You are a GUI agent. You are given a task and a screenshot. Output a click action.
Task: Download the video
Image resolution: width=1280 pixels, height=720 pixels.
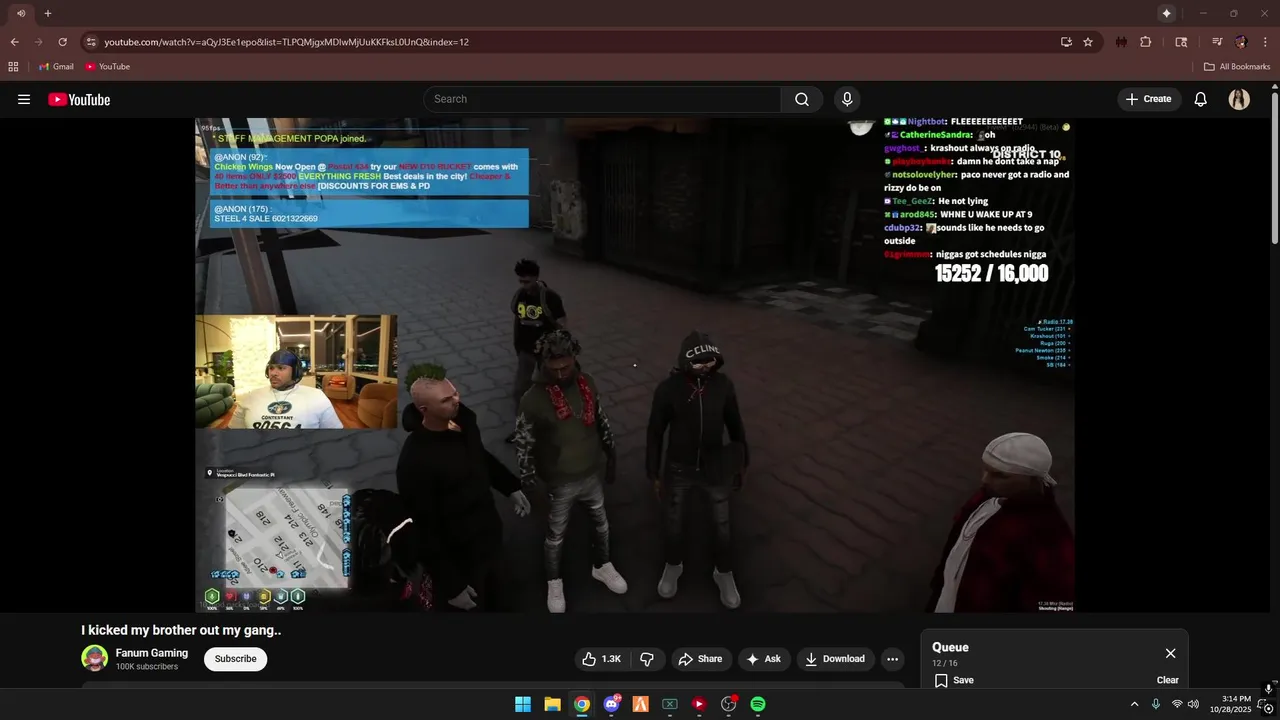pos(835,659)
